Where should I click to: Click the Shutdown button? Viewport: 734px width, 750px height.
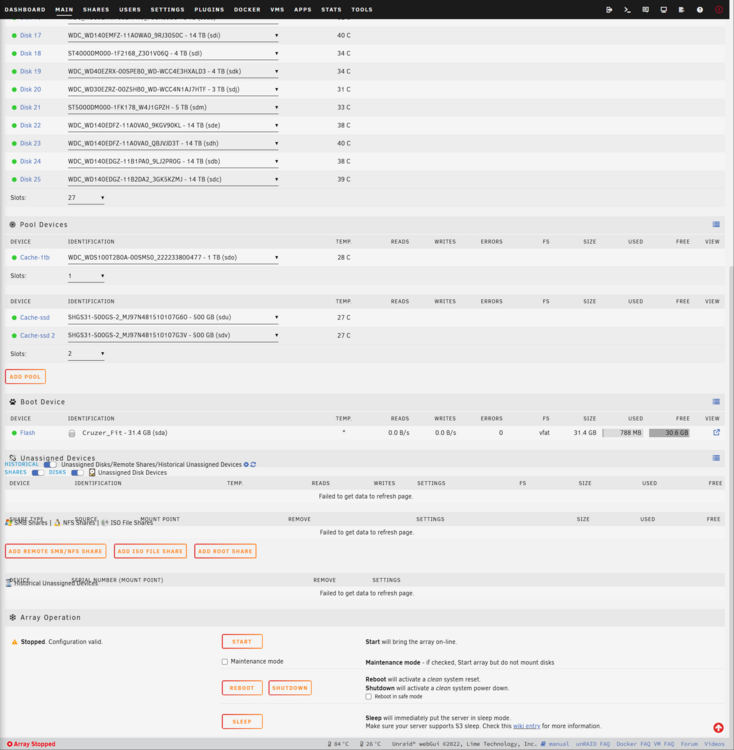(x=290, y=688)
